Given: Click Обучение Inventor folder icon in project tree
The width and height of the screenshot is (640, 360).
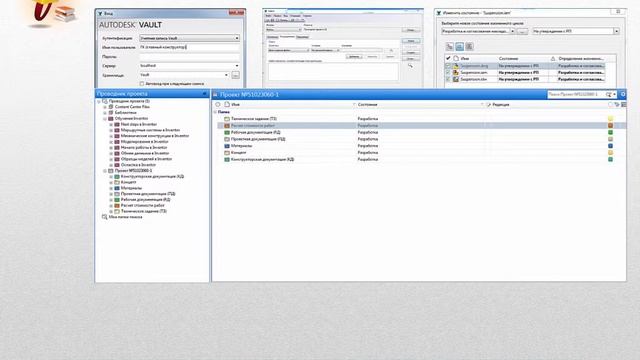Looking at the screenshot, I should (x=111, y=118).
